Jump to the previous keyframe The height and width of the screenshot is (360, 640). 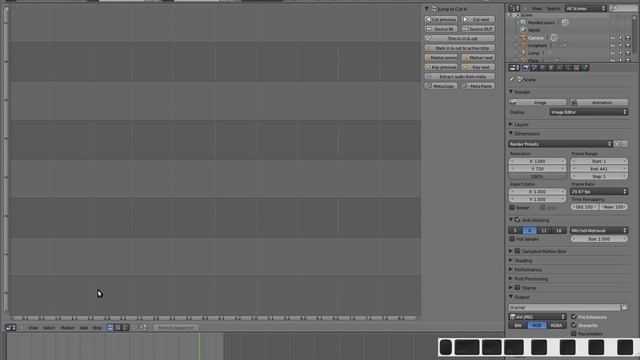coord(441,67)
